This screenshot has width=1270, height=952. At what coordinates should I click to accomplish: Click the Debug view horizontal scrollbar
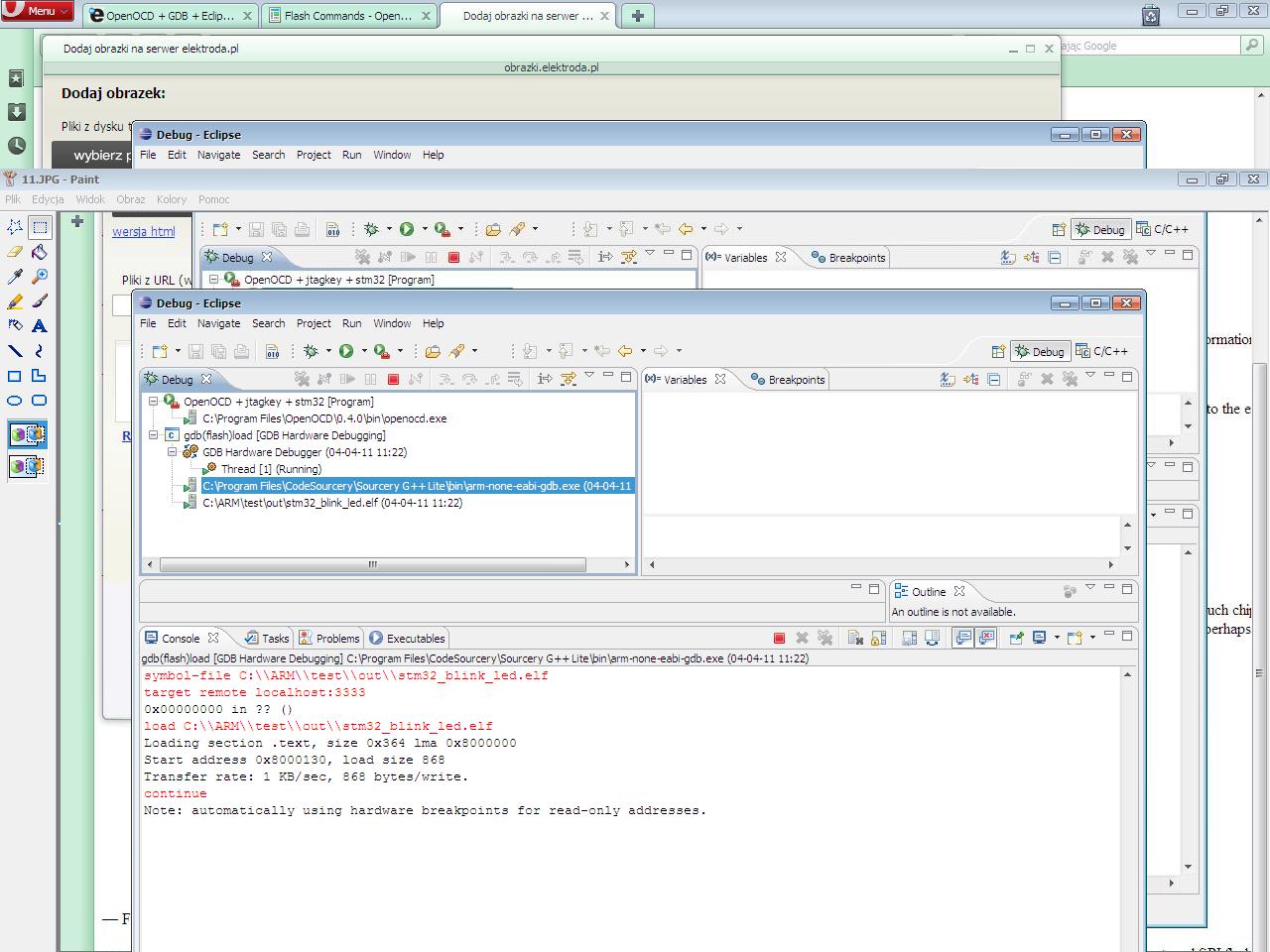[372, 564]
